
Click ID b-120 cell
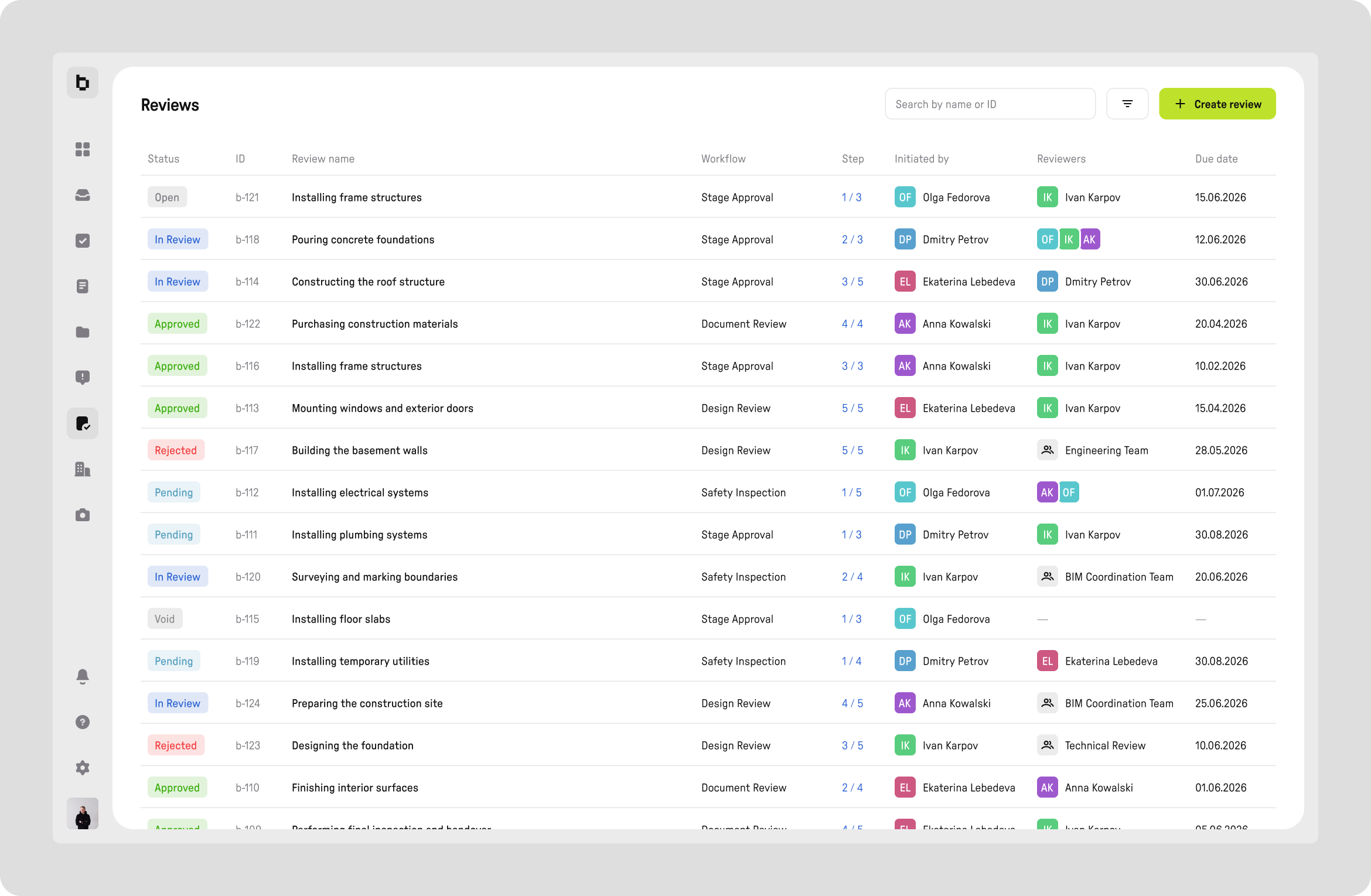(248, 577)
